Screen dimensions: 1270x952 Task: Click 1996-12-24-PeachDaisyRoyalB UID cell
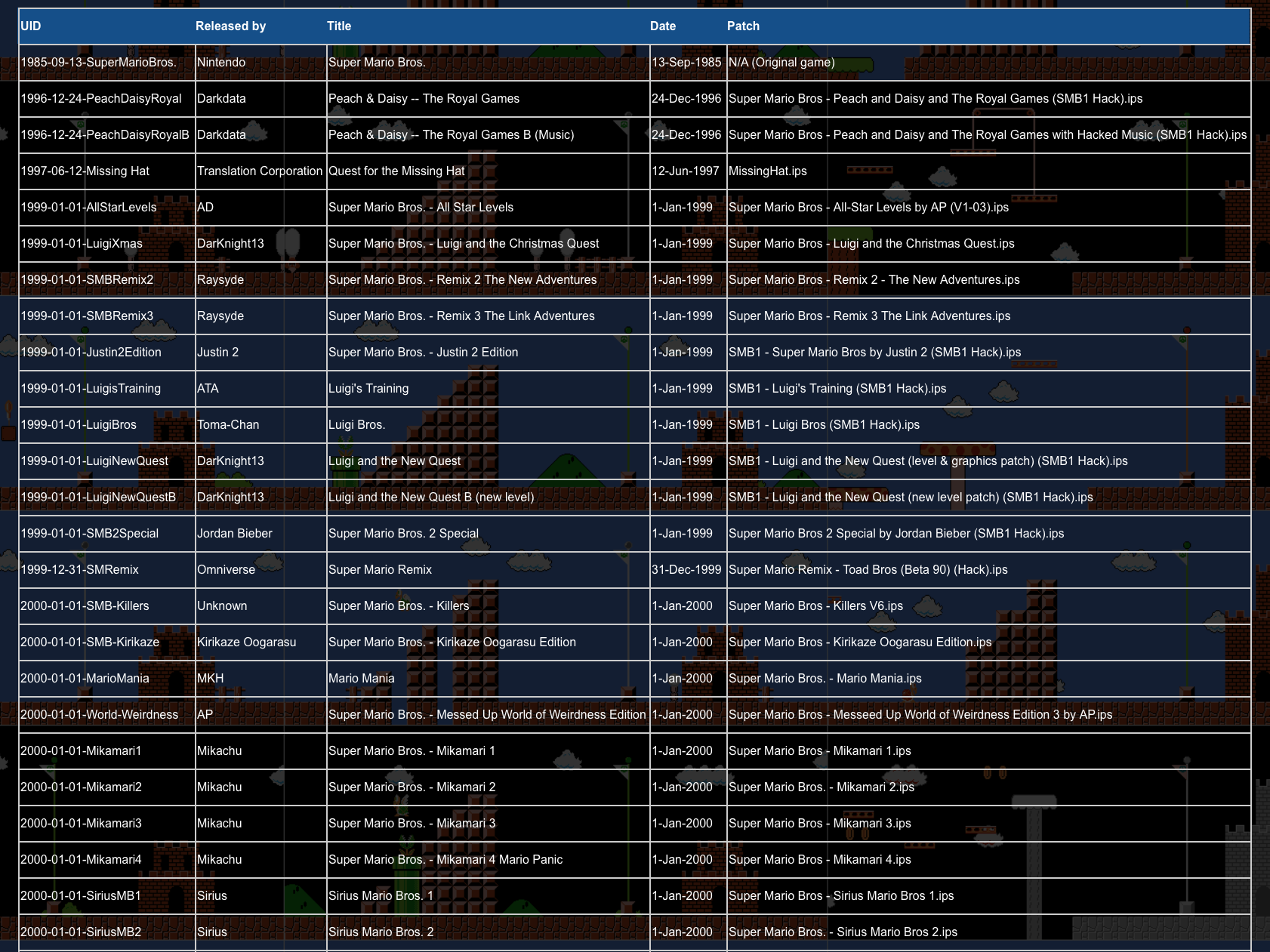click(106, 135)
